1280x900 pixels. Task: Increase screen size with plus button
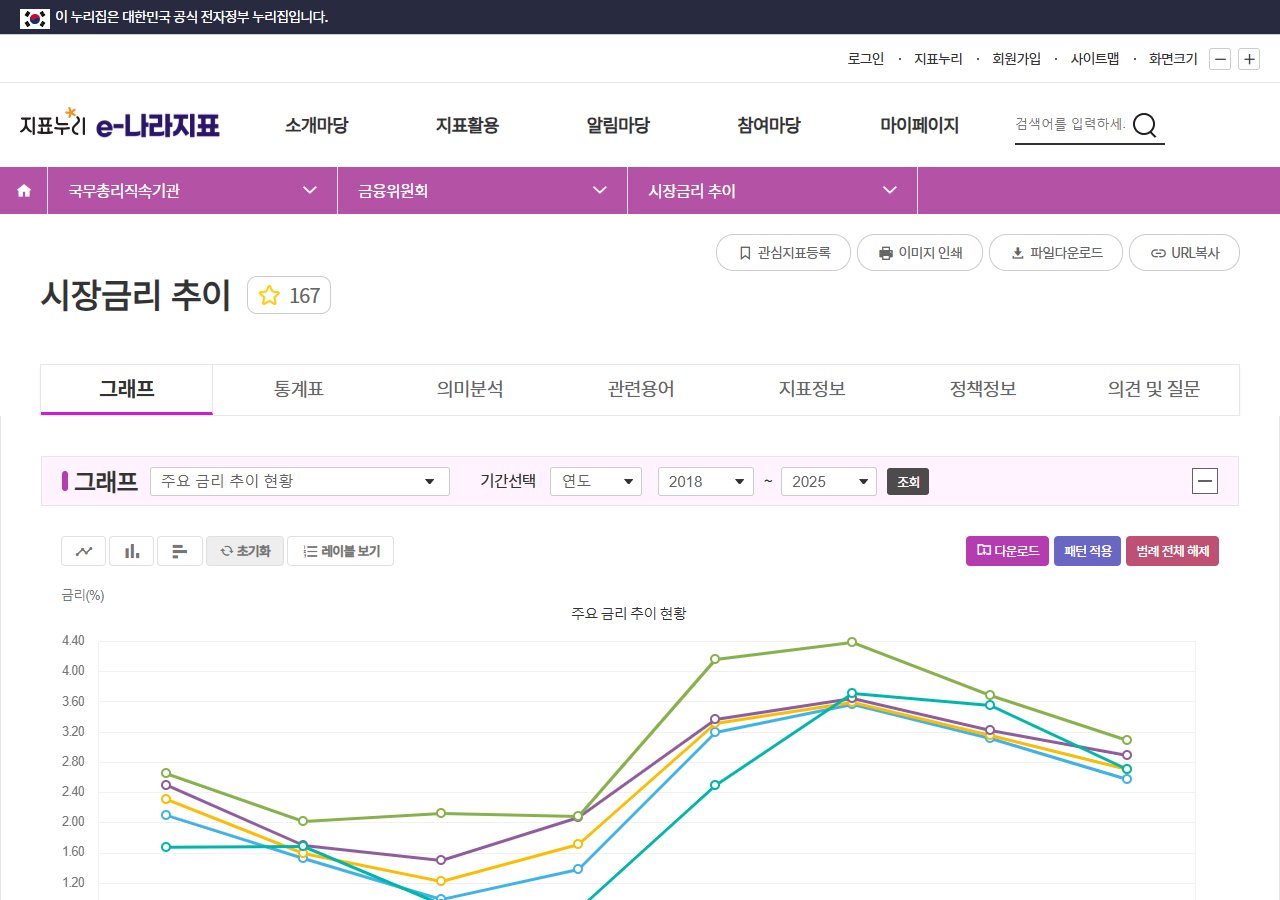(x=1249, y=59)
